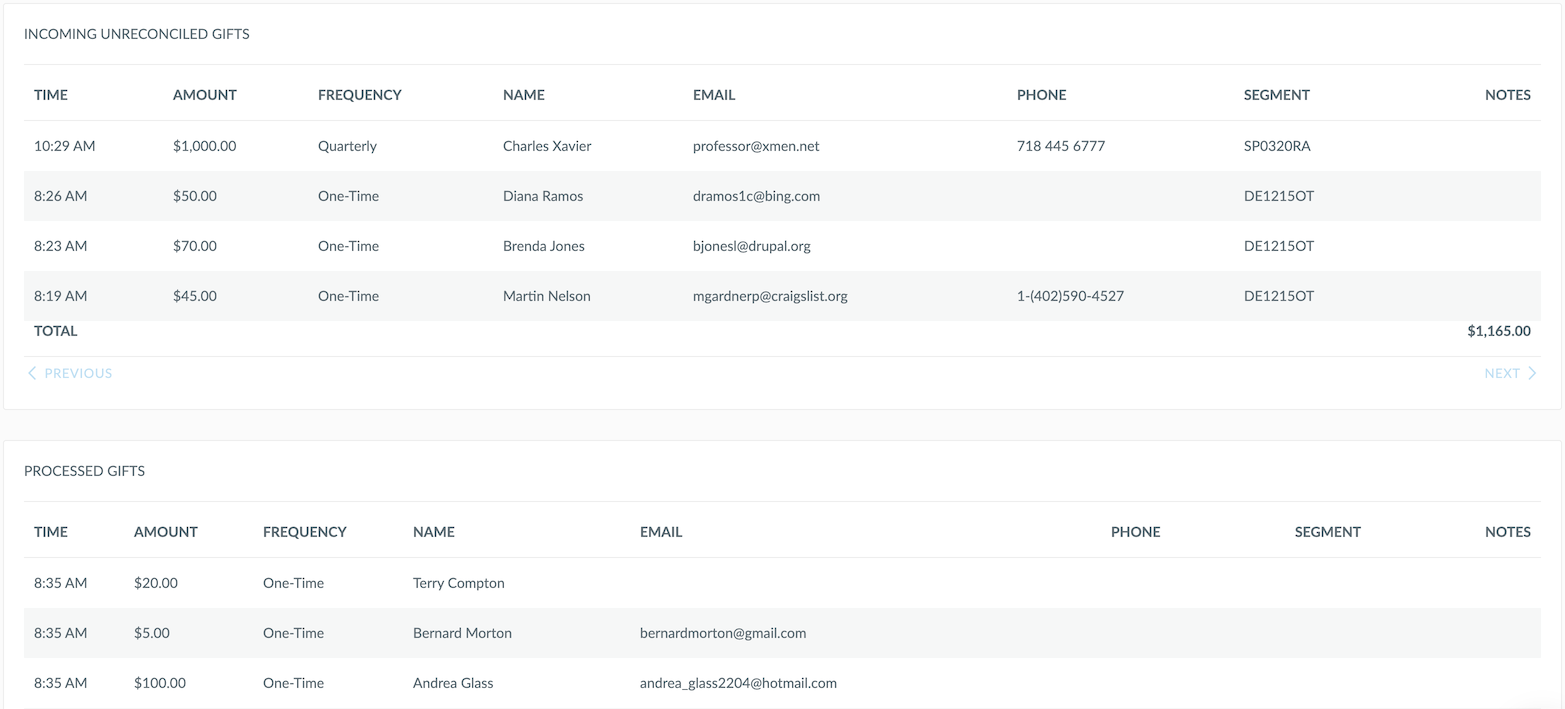Click the SEGMENT header in Processed Gifts

[x=1328, y=532]
